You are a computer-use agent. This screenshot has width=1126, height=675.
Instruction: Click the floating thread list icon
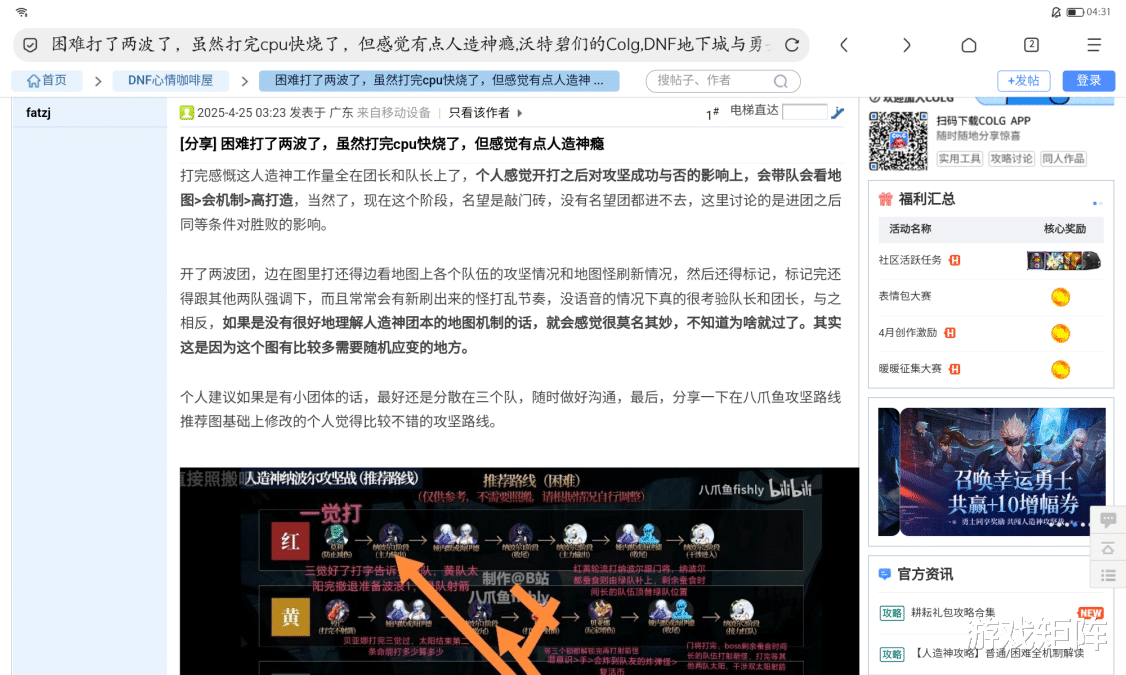click(x=1108, y=575)
